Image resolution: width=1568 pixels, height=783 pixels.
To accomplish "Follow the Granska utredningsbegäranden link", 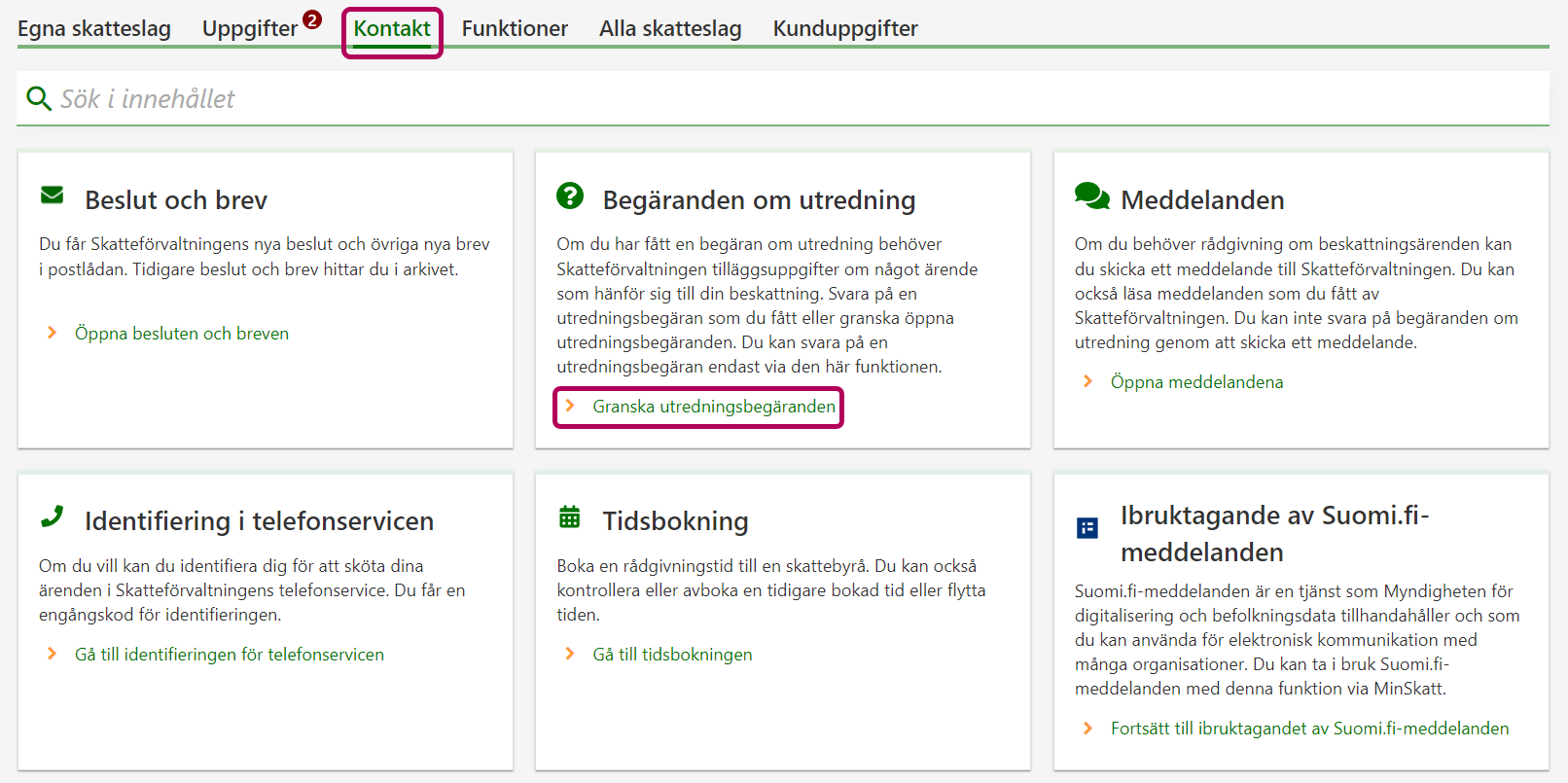I will [x=713, y=407].
